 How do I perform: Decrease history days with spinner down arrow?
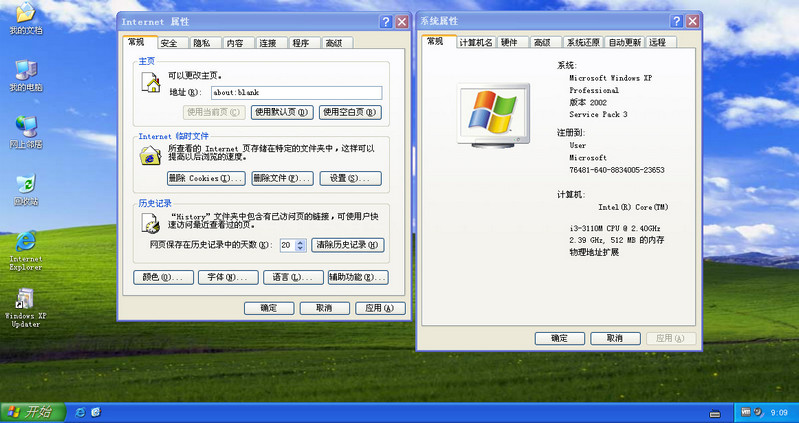click(x=300, y=248)
